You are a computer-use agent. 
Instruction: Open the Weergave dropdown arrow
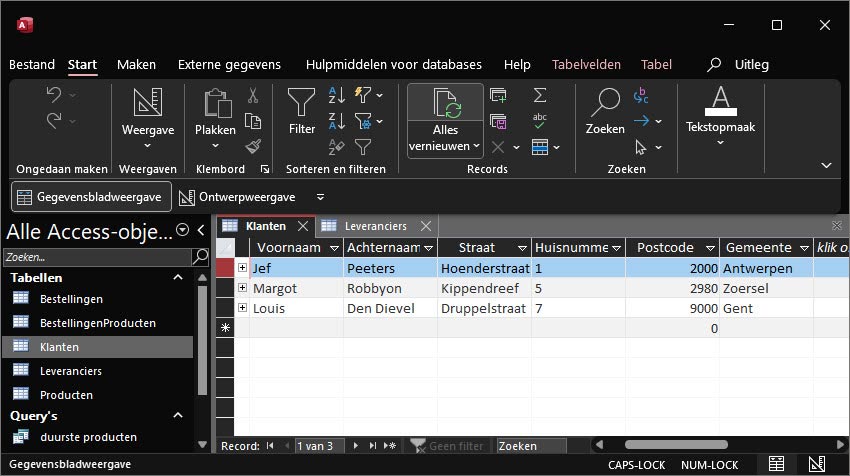click(x=147, y=146)
